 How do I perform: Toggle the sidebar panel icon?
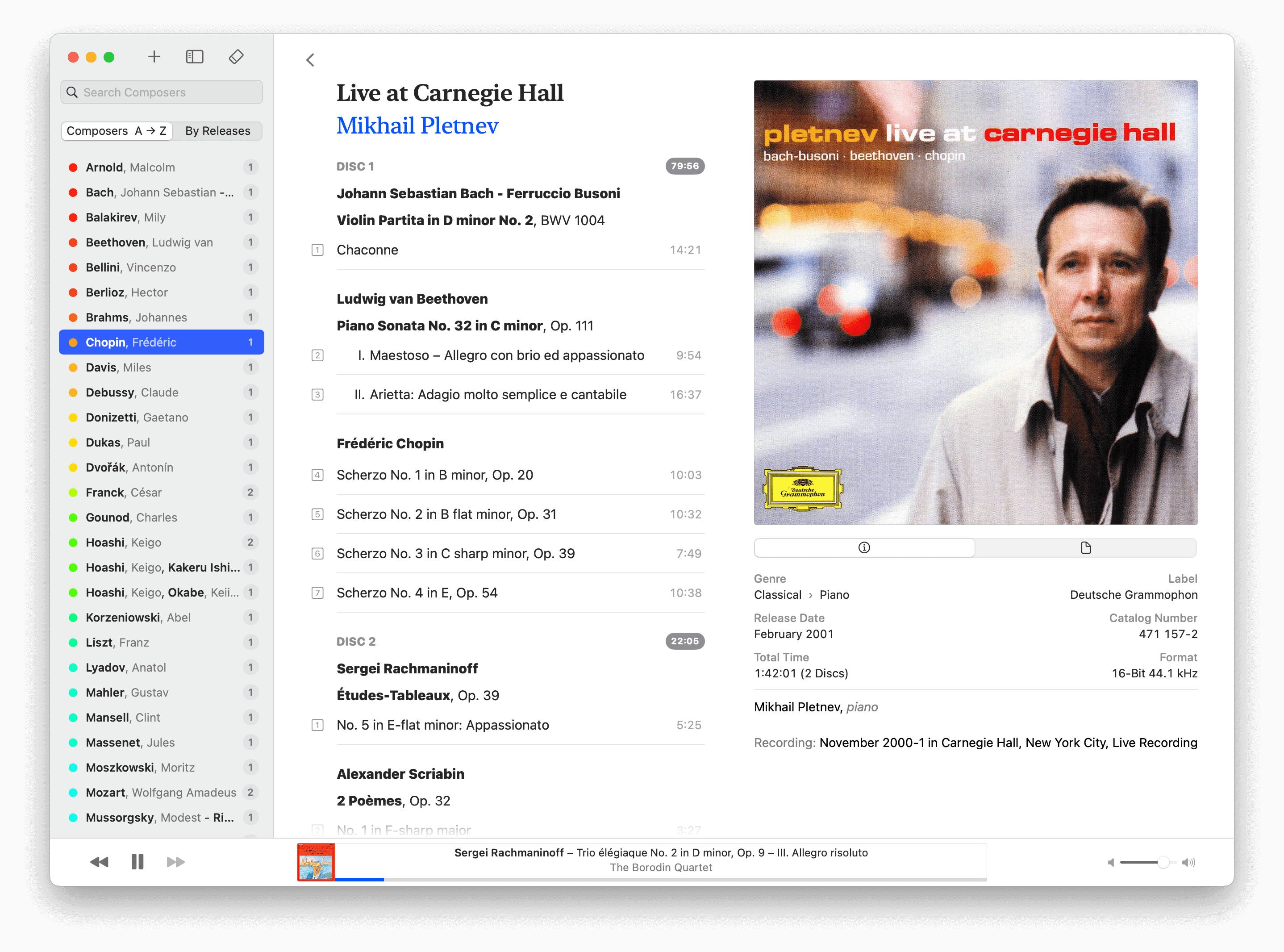click(x=195, y=56)
